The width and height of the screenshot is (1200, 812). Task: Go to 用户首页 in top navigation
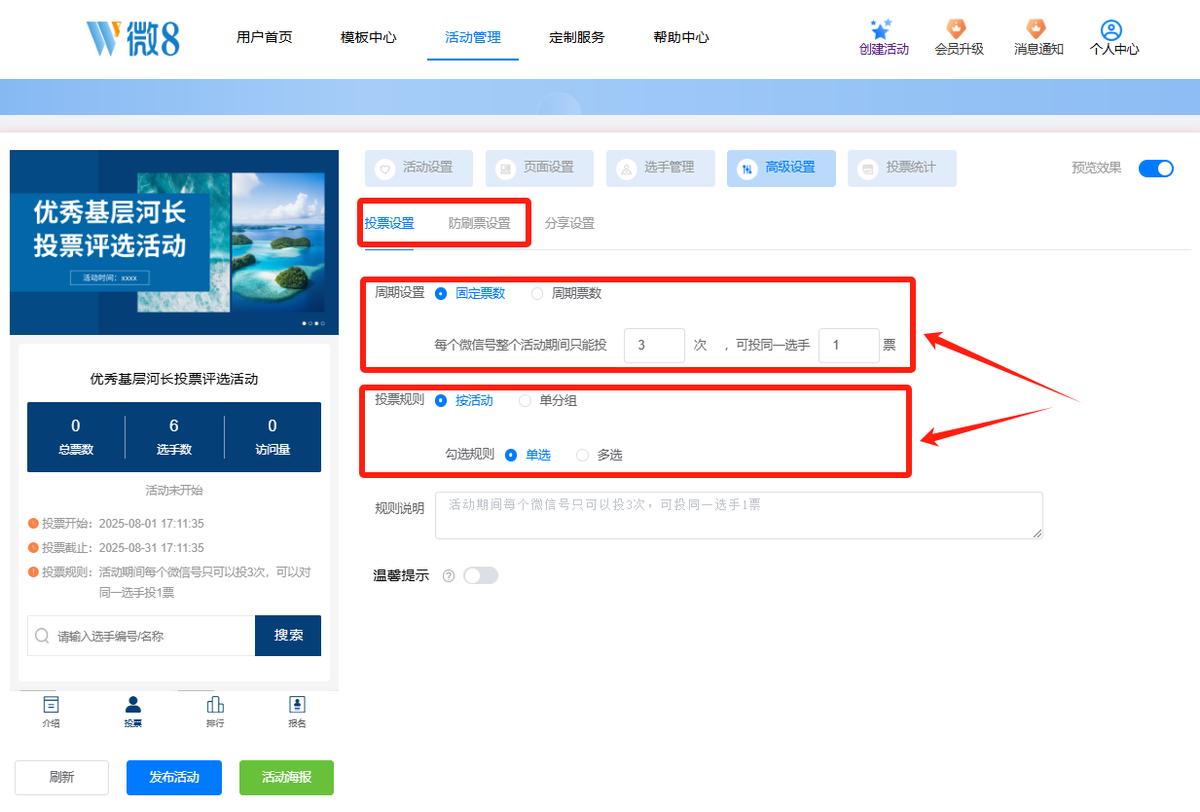pyautogui.click(x=265, y=37)
